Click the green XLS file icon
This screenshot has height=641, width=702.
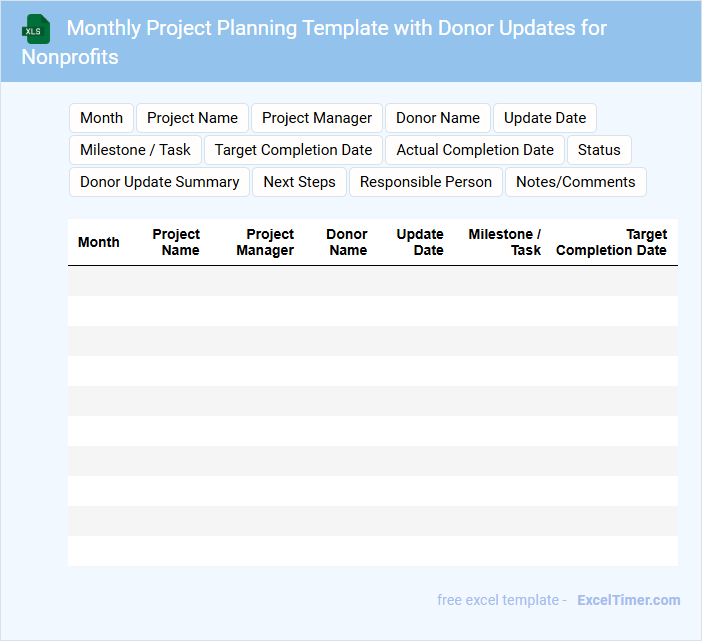pos(36,29)
